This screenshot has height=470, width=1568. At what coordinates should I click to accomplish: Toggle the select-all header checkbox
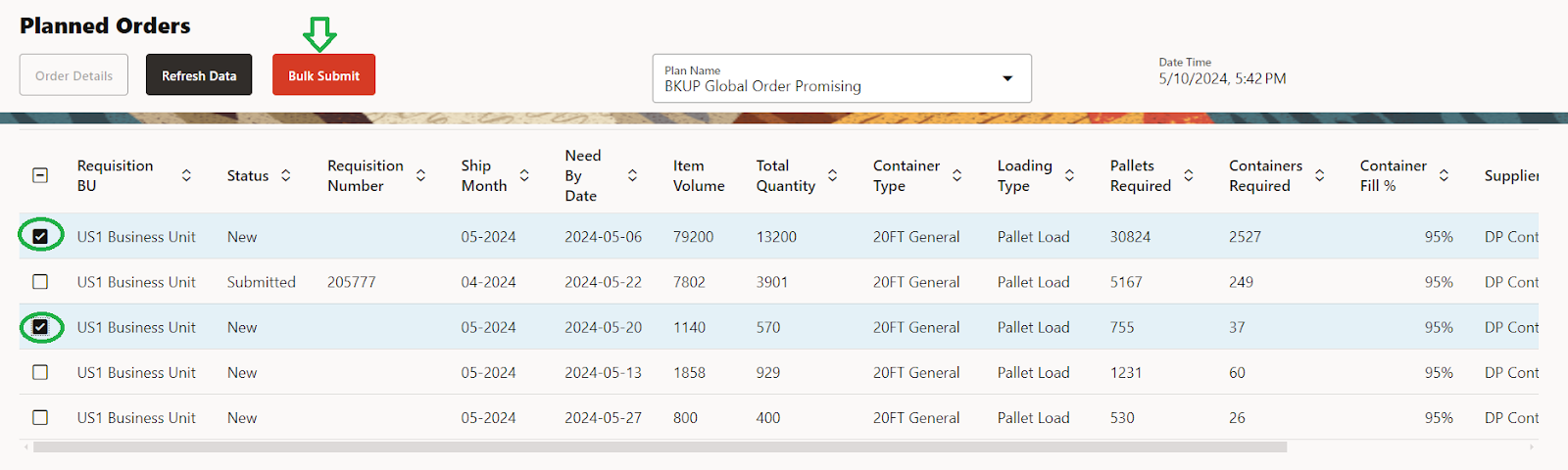(x=40, y=175)
